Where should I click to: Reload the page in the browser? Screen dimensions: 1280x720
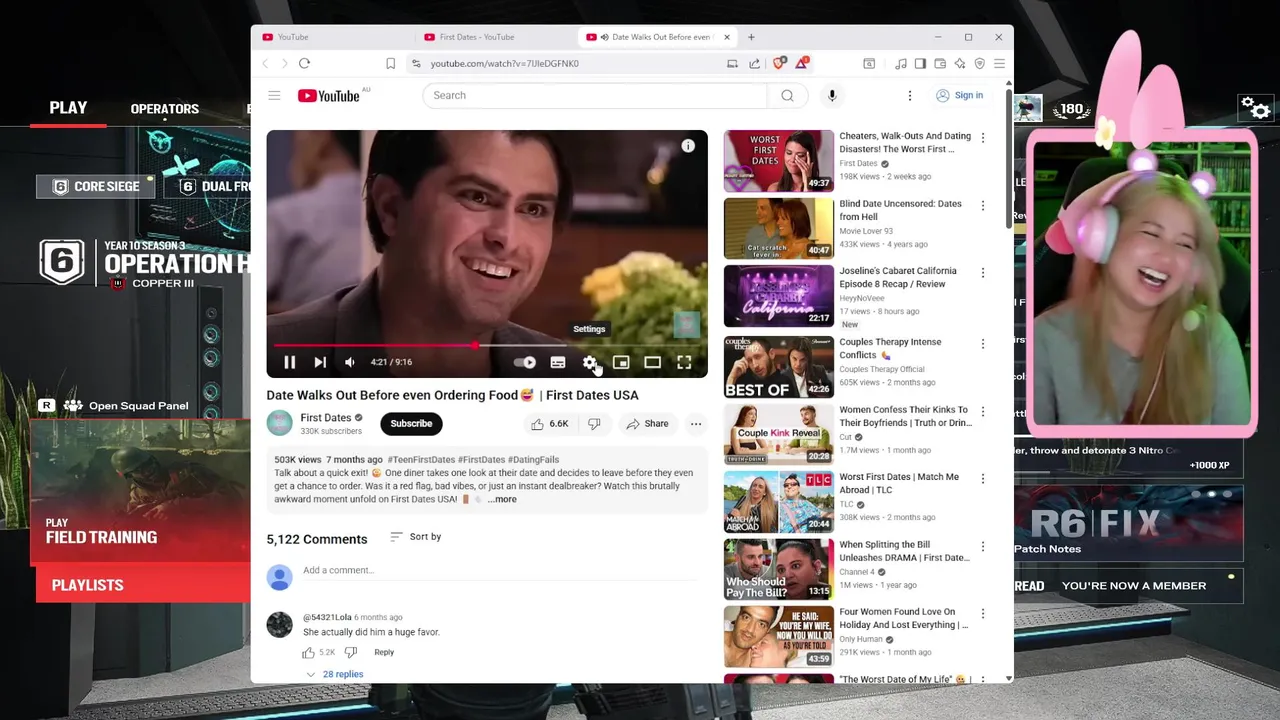coord(304,63)
